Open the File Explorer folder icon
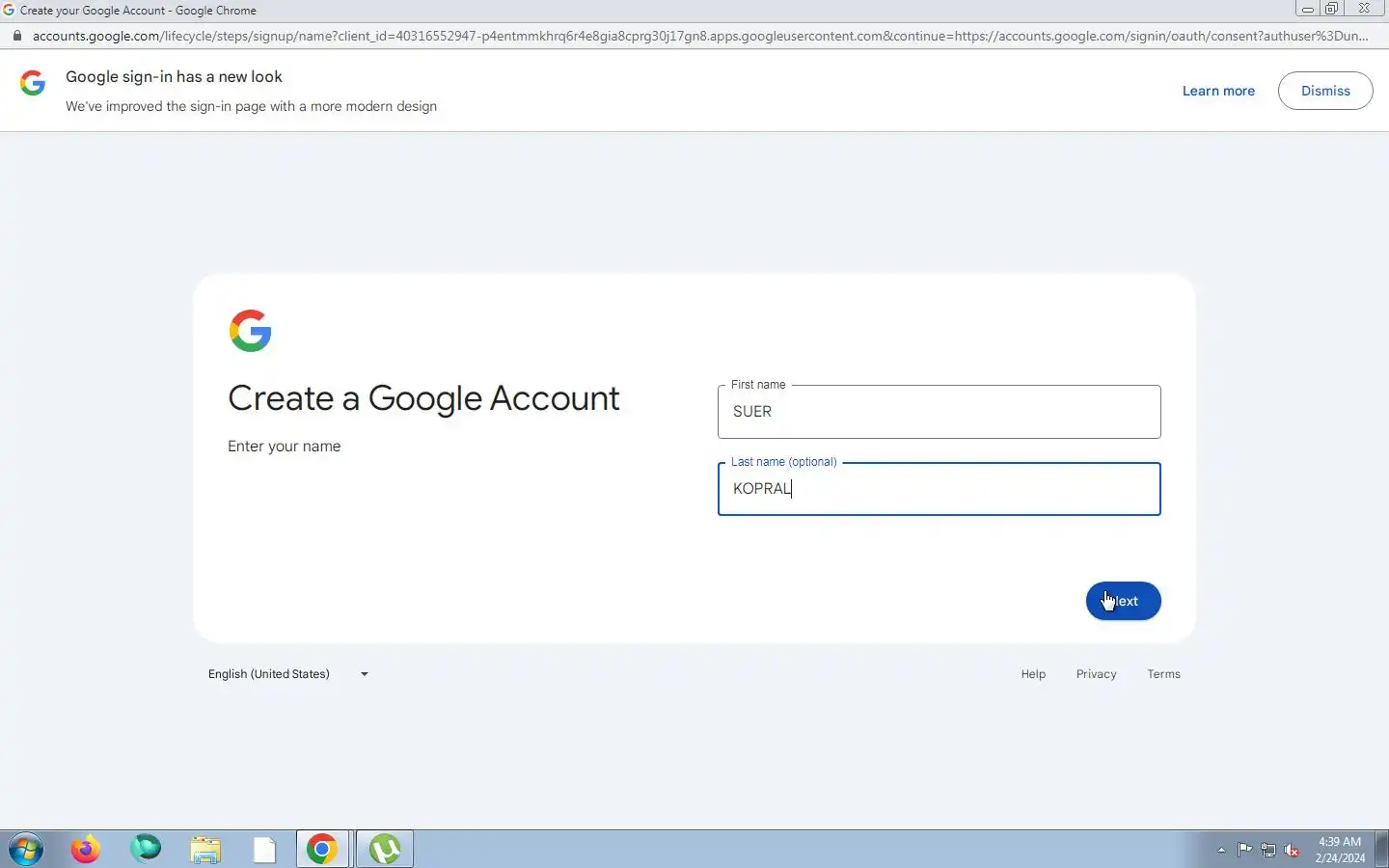This screenshot has height=868, width=1389. click(x=205, y=850)
